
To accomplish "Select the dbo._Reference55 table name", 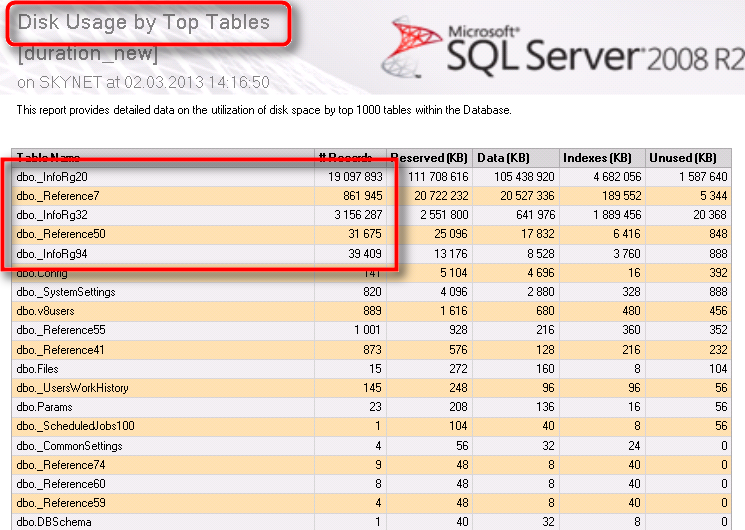I will [61, 330].
